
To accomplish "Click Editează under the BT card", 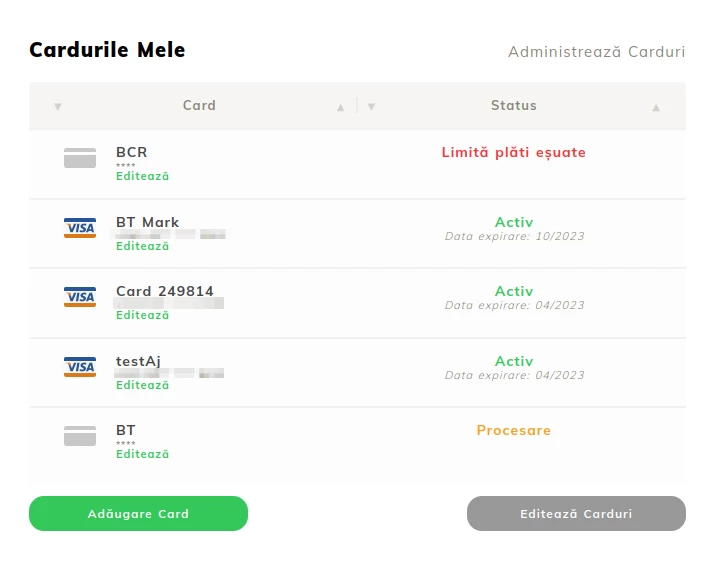I will pos(142,454).
